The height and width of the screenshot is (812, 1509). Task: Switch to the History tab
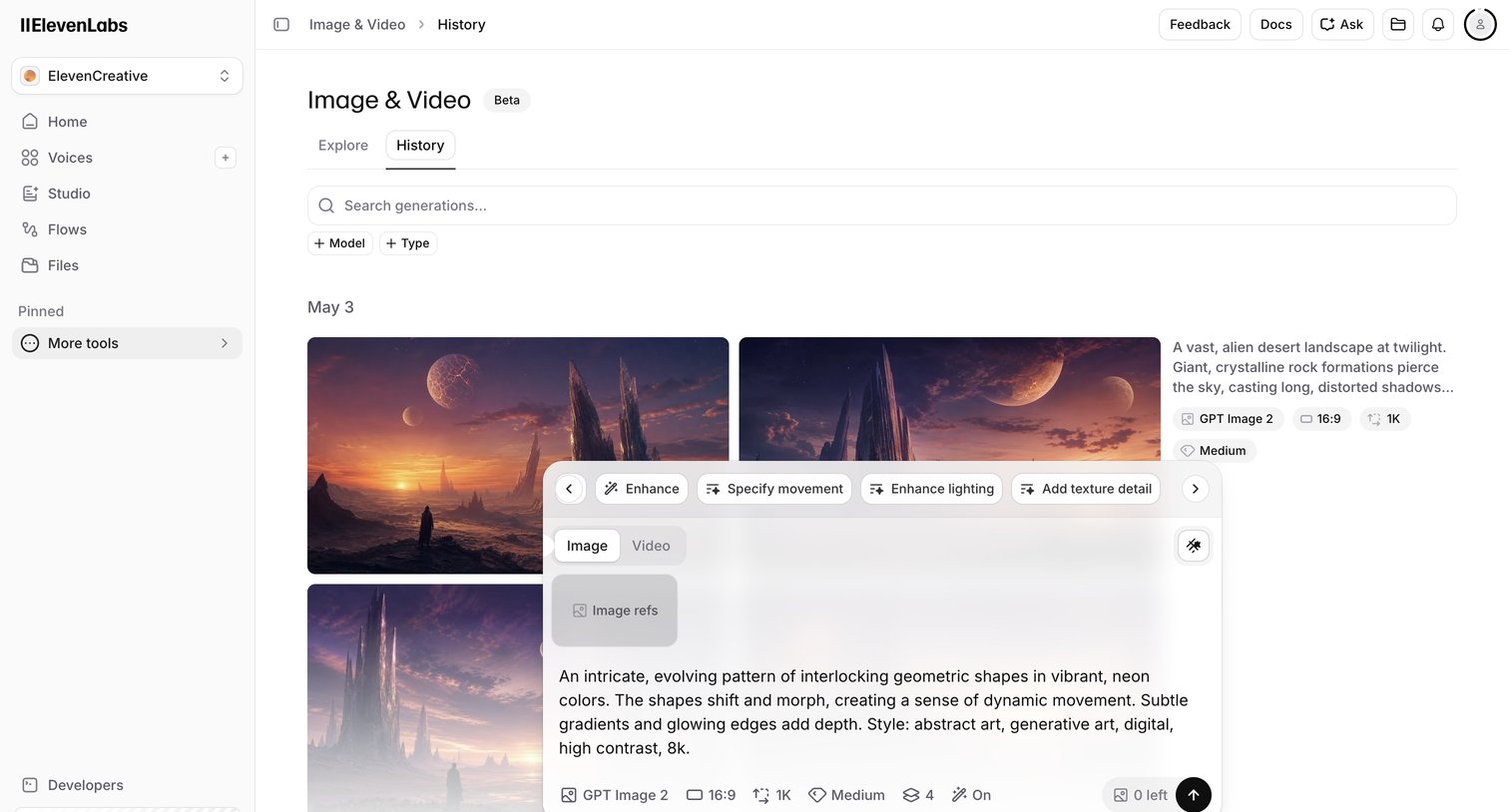[x=420, y=146]
